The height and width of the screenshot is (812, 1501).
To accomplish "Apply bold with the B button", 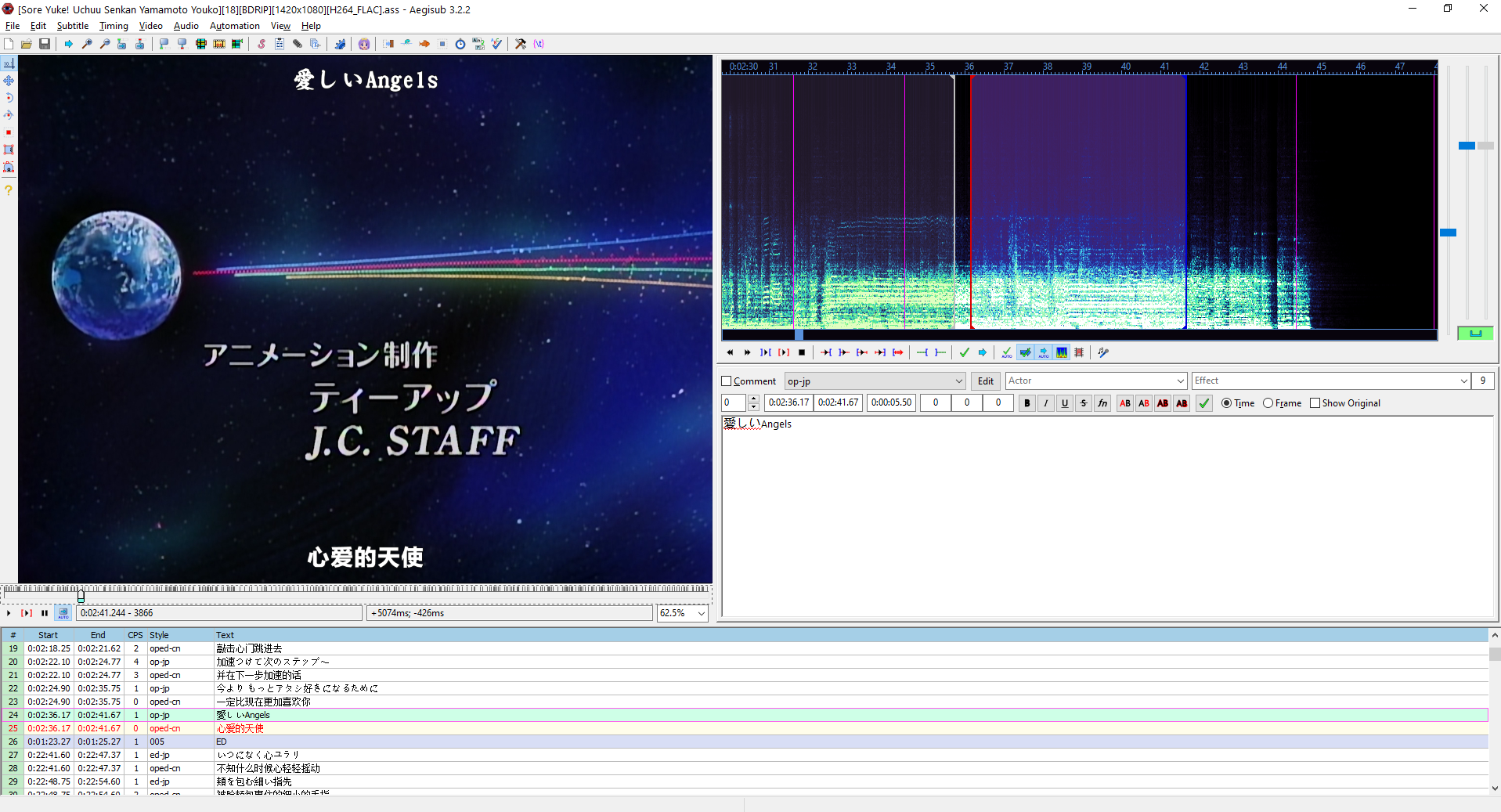I will click(1027, 403).
